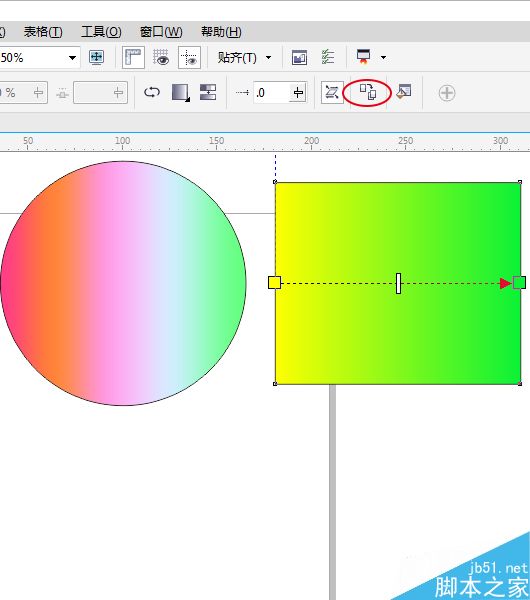This screenshot has width=530, height=600.
Task: Toggle the show rulers button
Action: pos(133,57)
